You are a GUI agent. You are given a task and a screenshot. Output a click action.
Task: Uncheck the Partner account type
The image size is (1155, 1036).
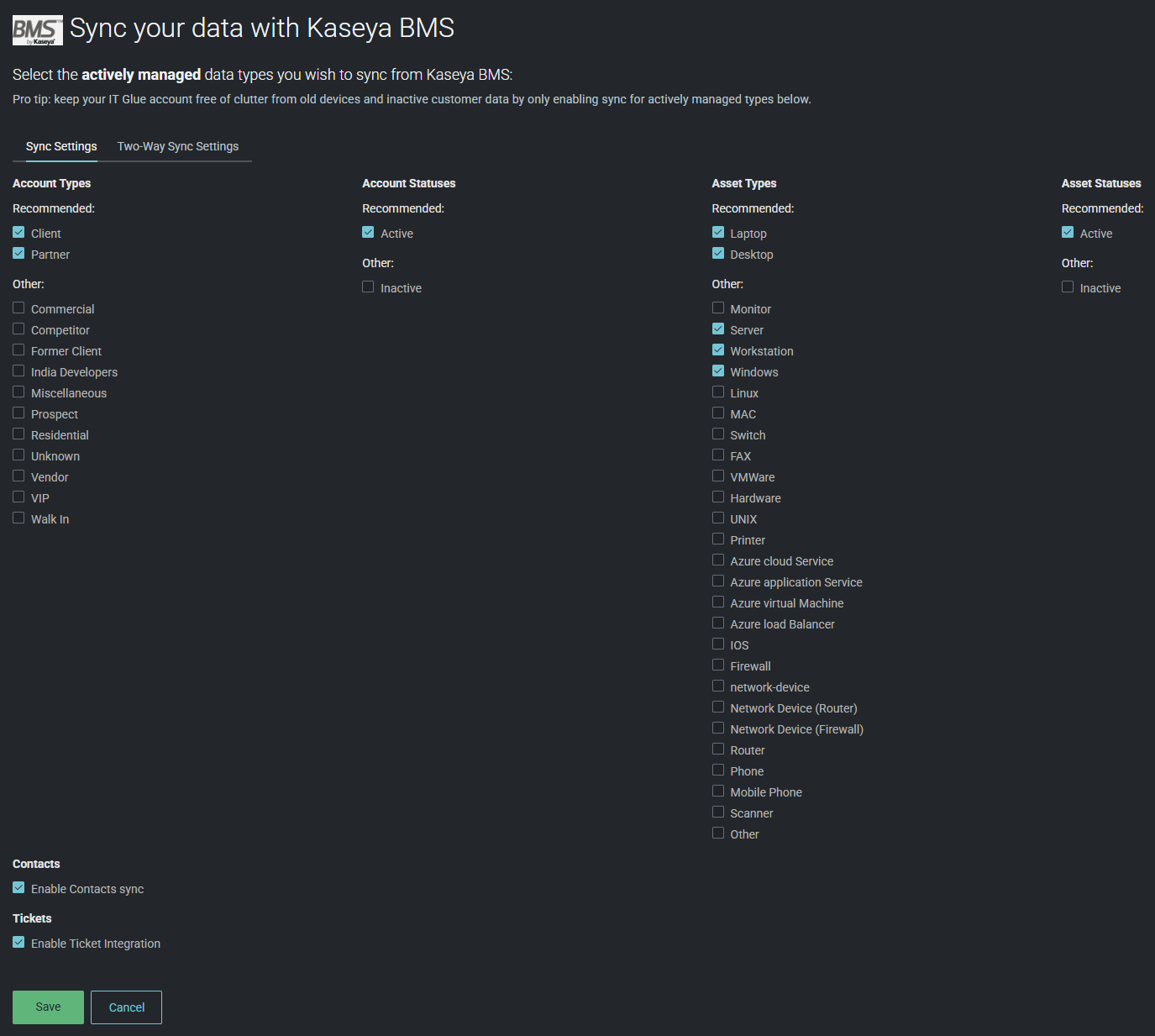[x=18, y=252]
